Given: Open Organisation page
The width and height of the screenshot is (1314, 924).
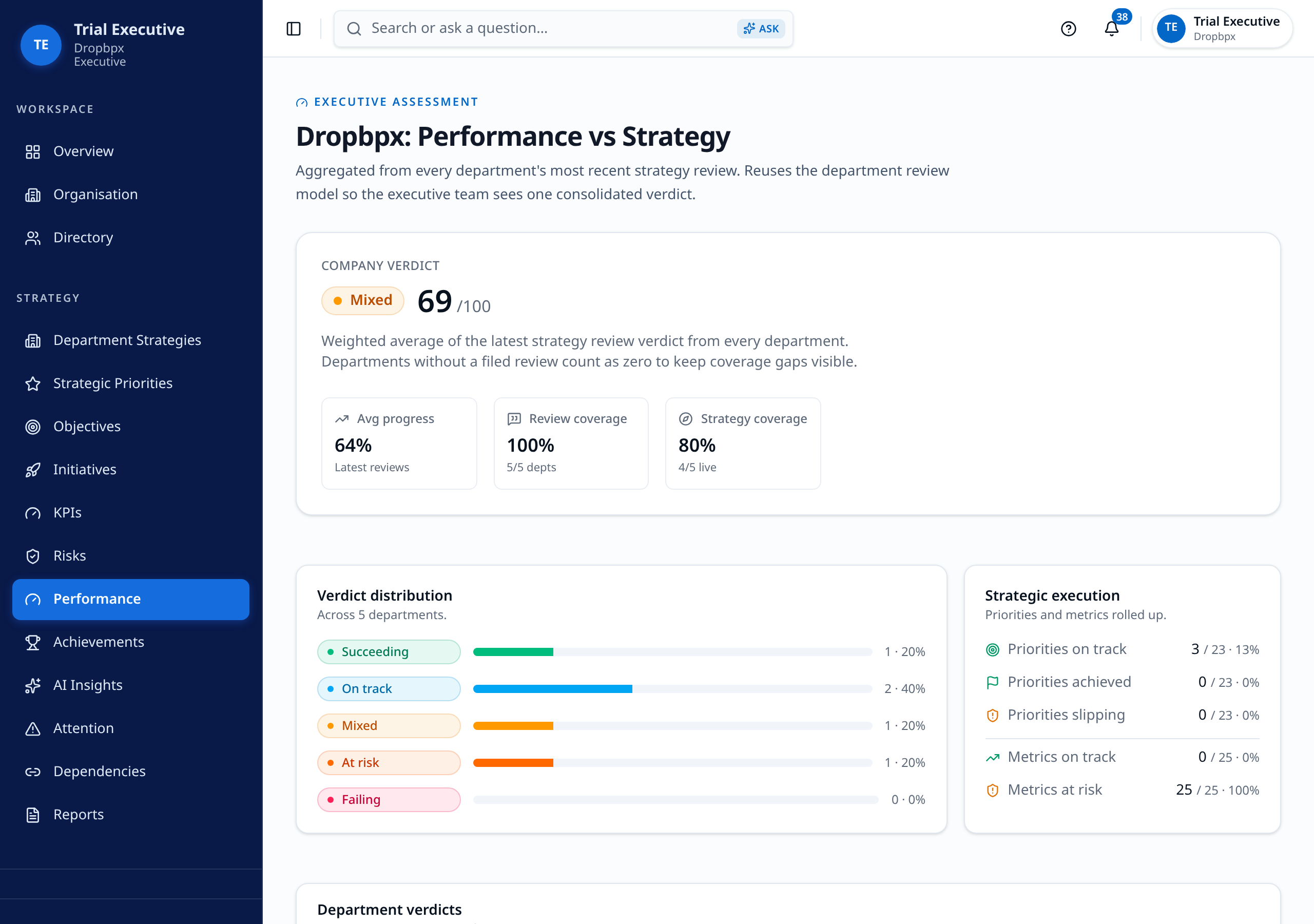Looking at the screenshot, I should [x=130, y=195].
